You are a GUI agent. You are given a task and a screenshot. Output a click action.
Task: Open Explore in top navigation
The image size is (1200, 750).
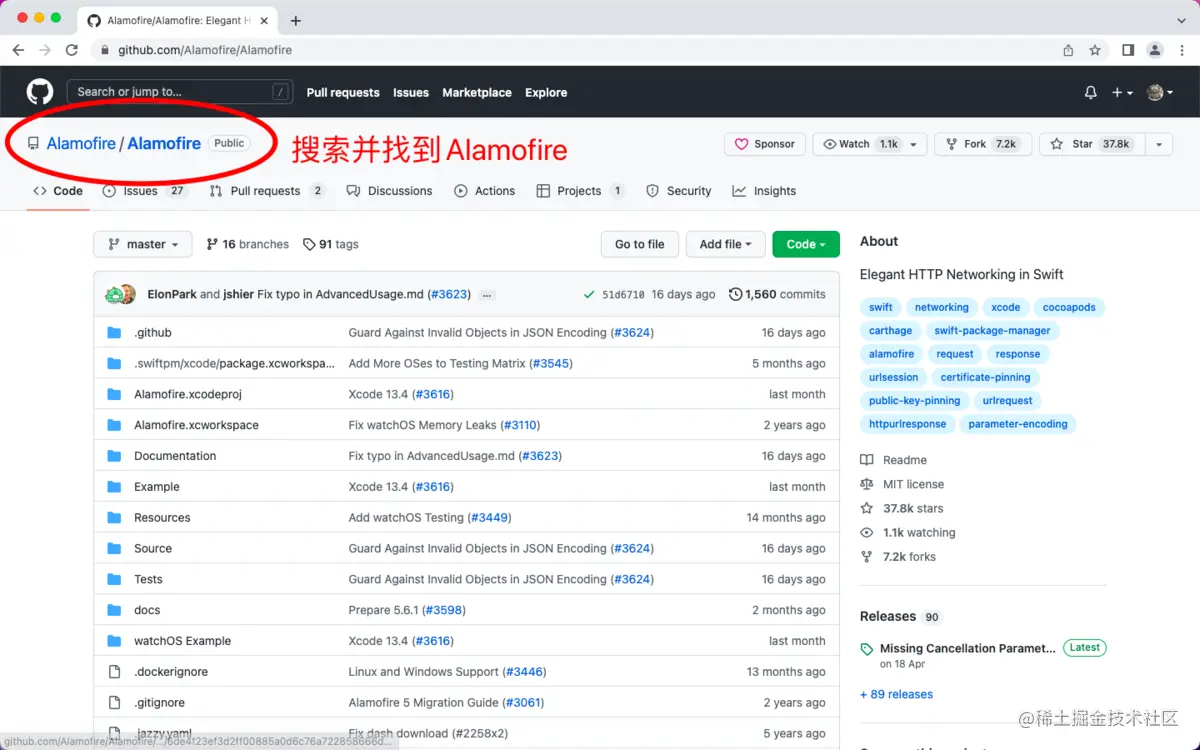(546, 92)
